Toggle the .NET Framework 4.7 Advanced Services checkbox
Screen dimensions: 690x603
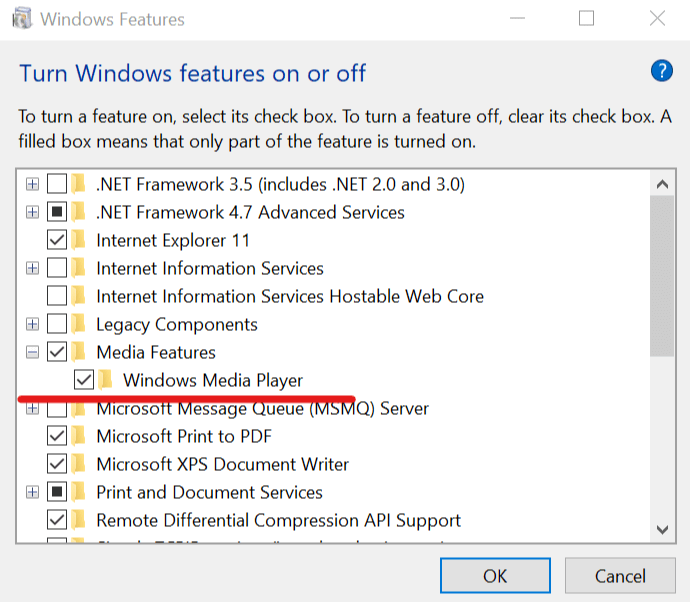(57, 212)
